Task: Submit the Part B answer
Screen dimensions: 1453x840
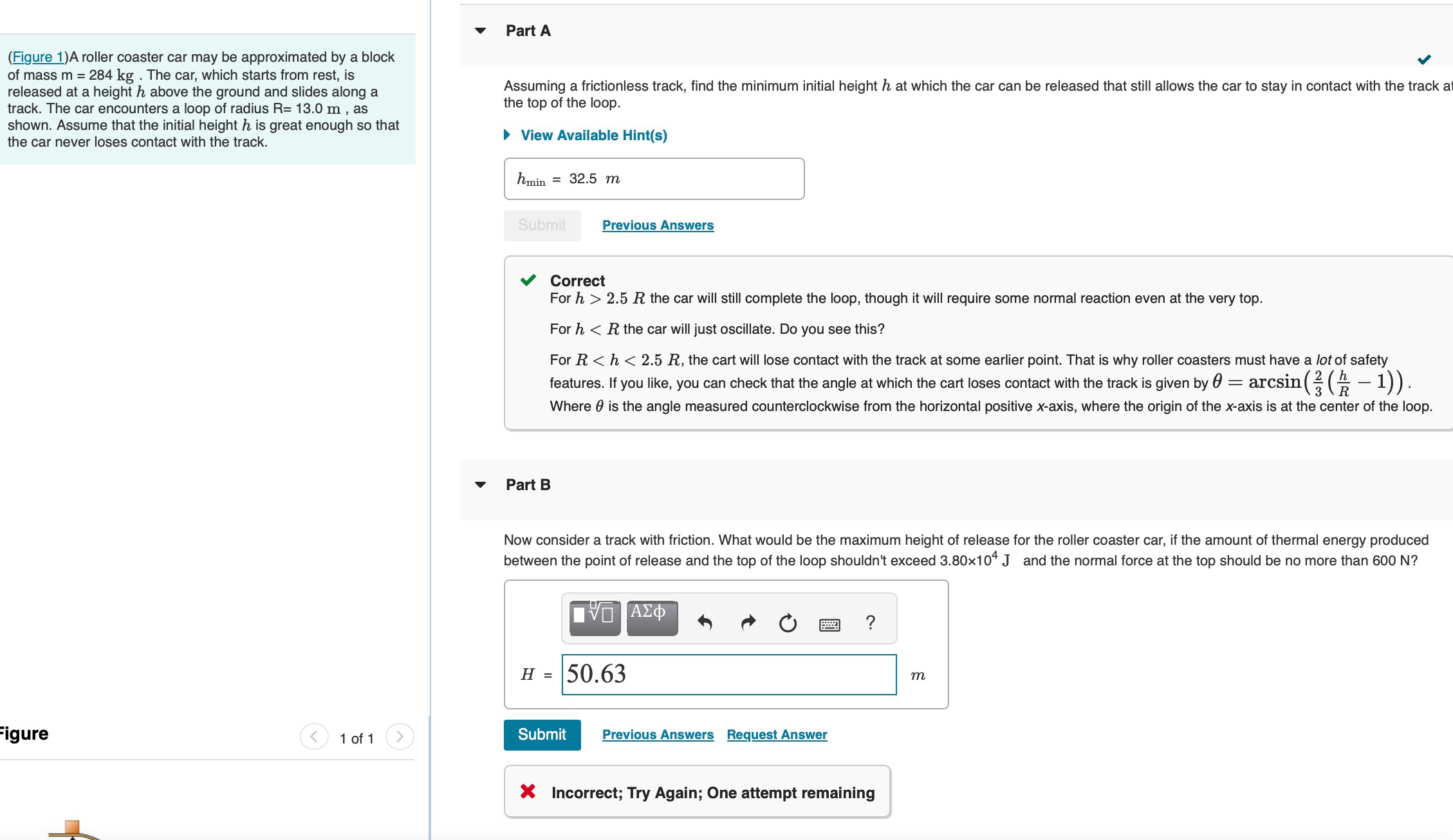Action: pos(542,735)
